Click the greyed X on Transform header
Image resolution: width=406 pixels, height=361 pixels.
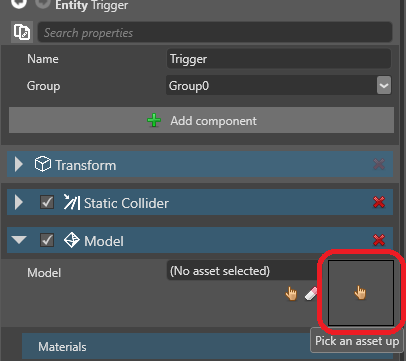(379, 164)
